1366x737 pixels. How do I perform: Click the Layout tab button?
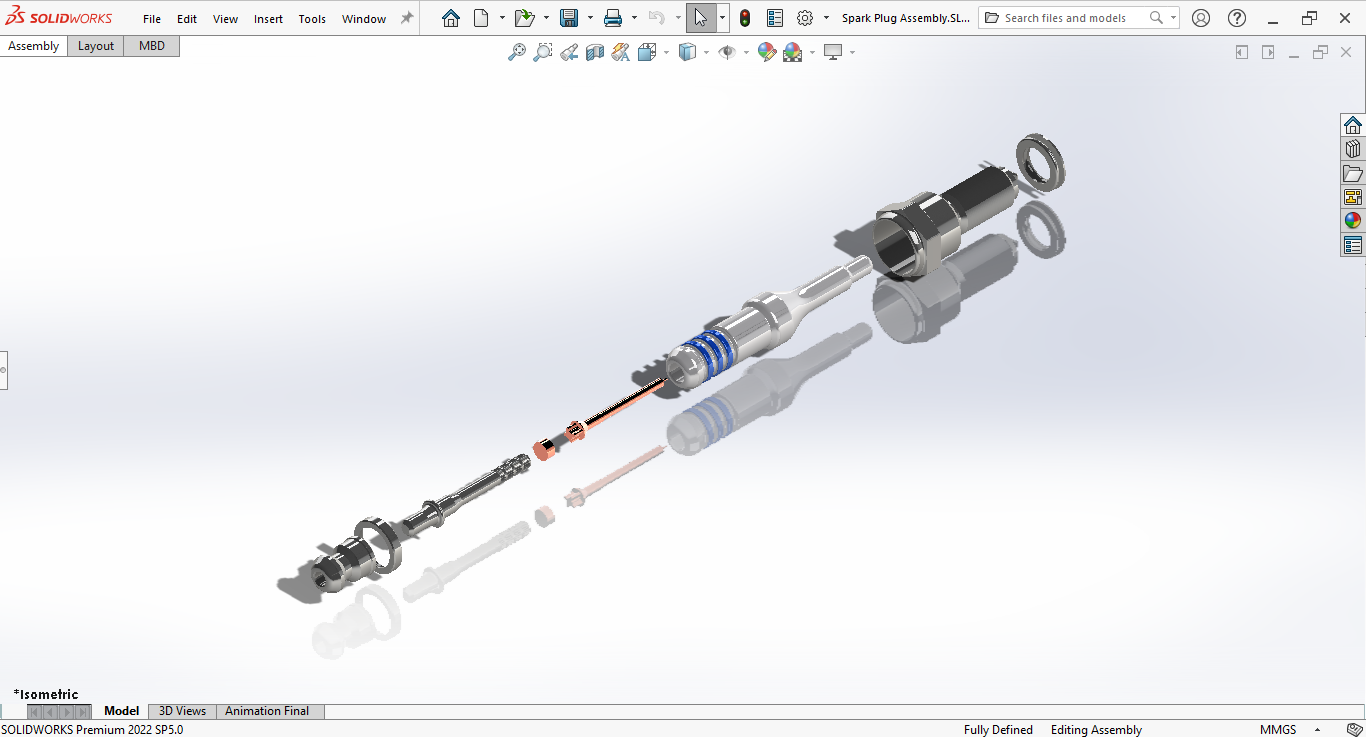click(96, 46)
